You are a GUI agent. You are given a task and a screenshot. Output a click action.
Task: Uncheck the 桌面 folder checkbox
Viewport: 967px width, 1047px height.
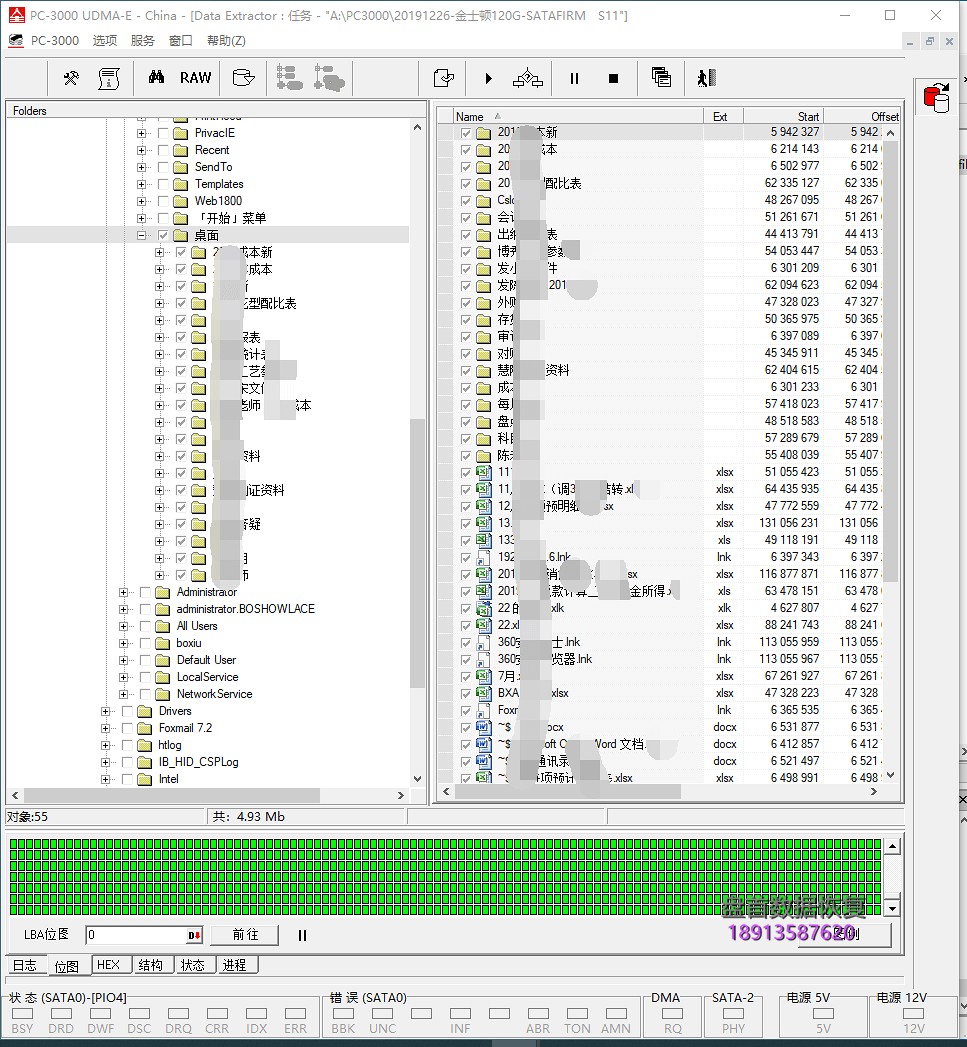(x=163, y=236)
